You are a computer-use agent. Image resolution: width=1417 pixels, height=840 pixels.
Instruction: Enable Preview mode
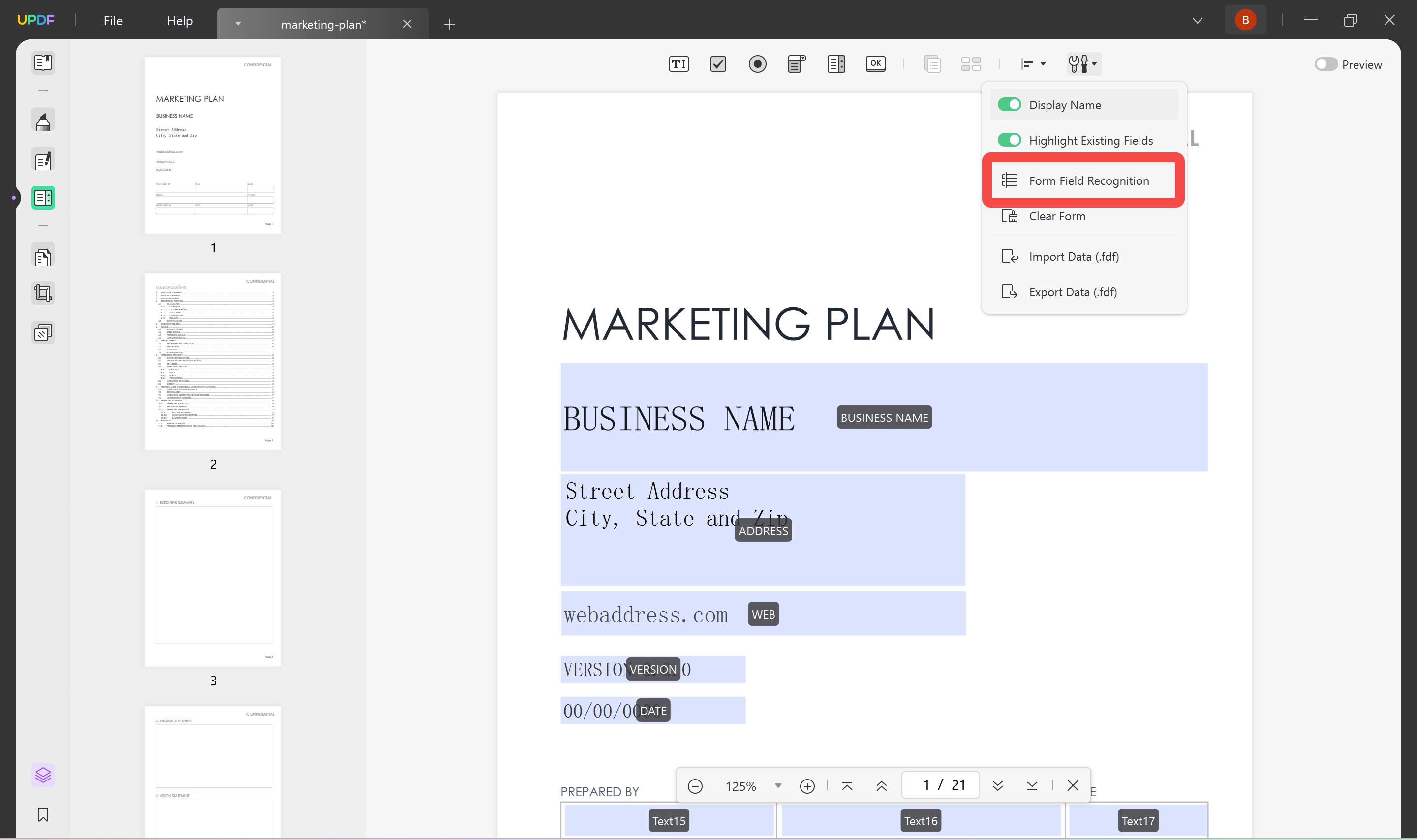click(1325, 64)
